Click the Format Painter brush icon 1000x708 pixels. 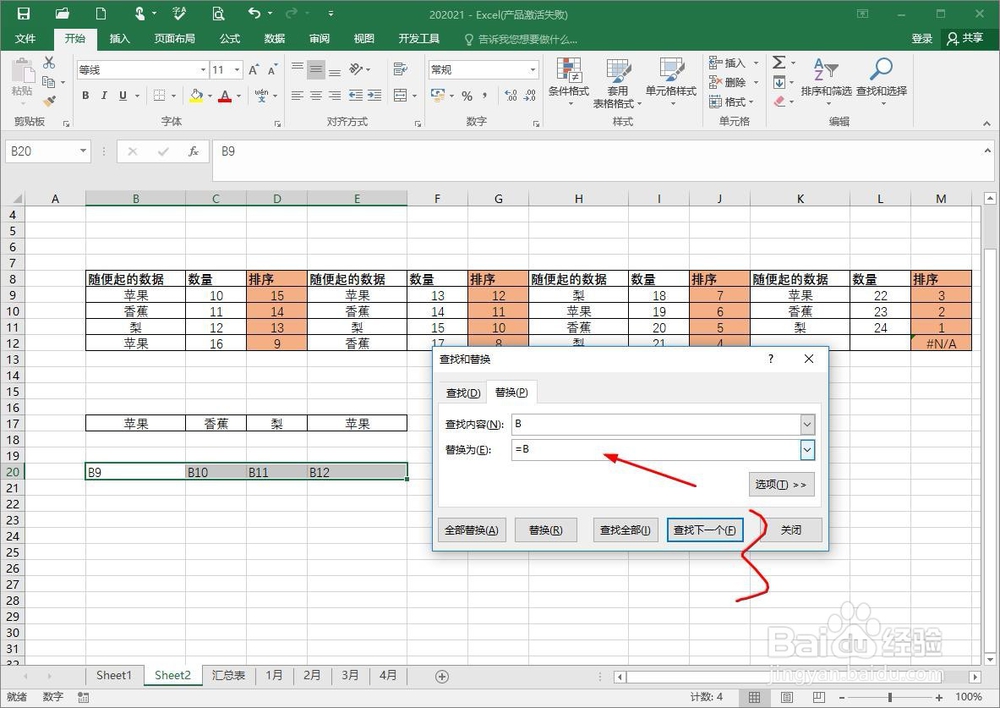[49, 101]
